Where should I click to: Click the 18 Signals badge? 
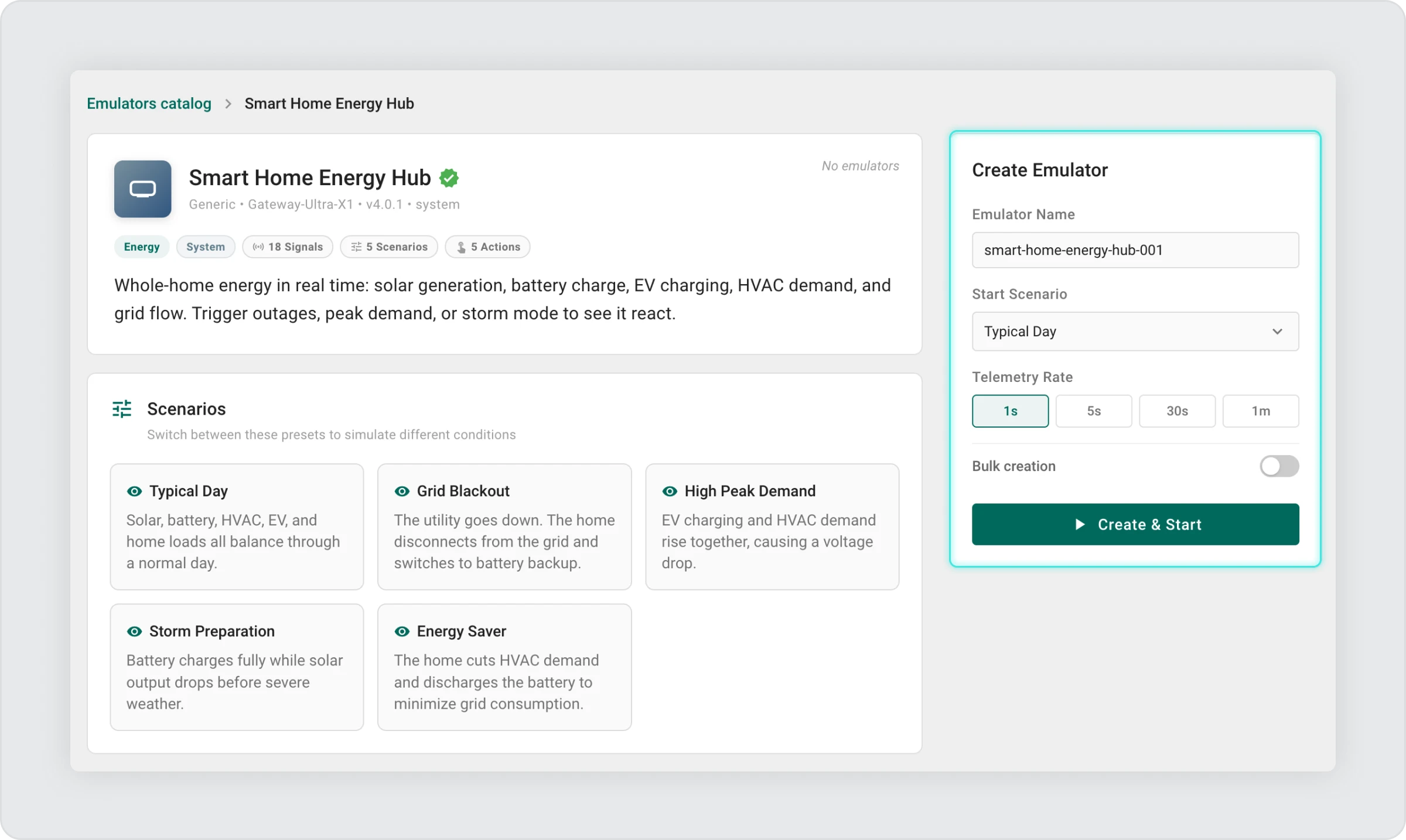[x=288, y=247]
